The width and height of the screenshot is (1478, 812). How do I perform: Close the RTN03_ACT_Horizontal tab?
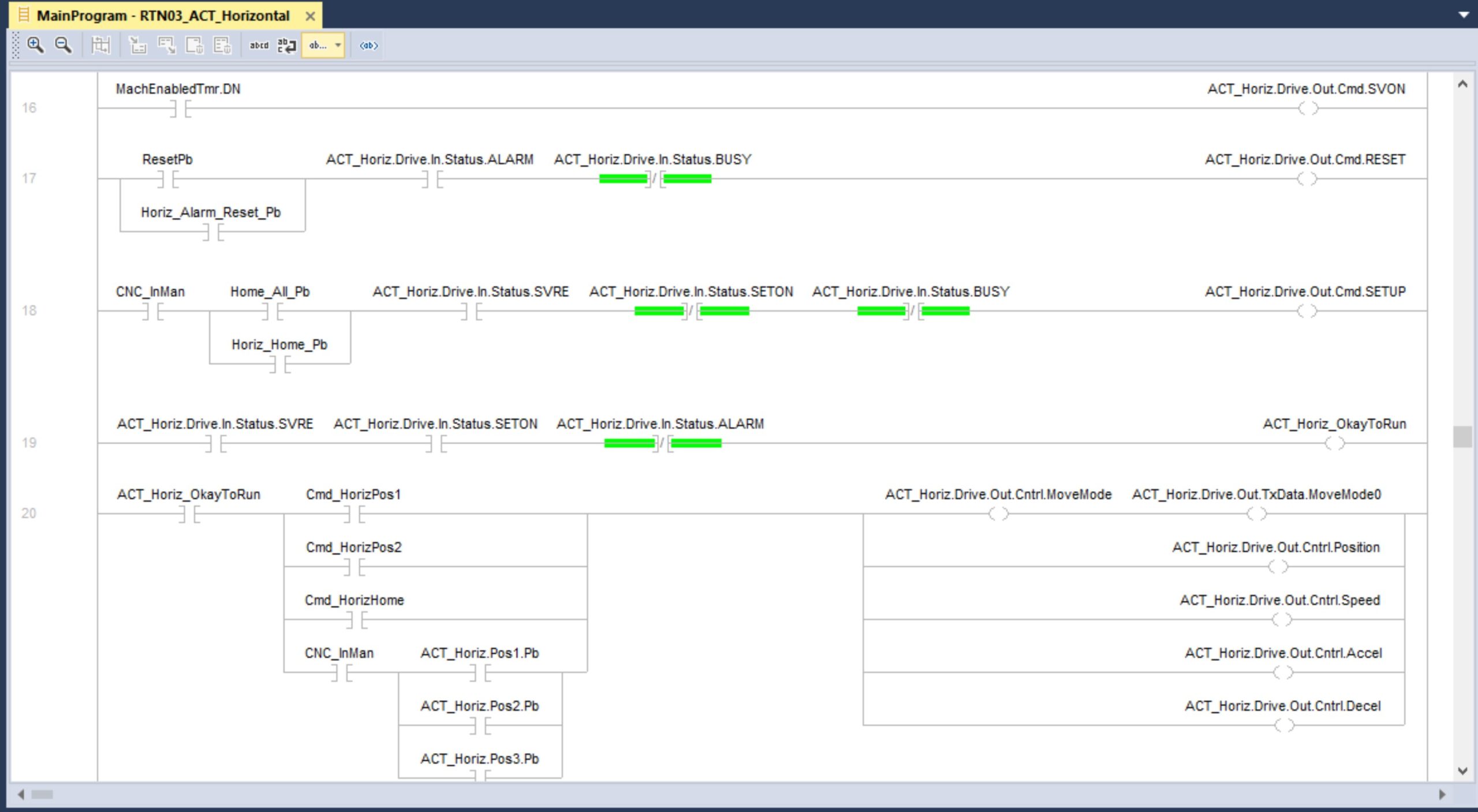310,16
